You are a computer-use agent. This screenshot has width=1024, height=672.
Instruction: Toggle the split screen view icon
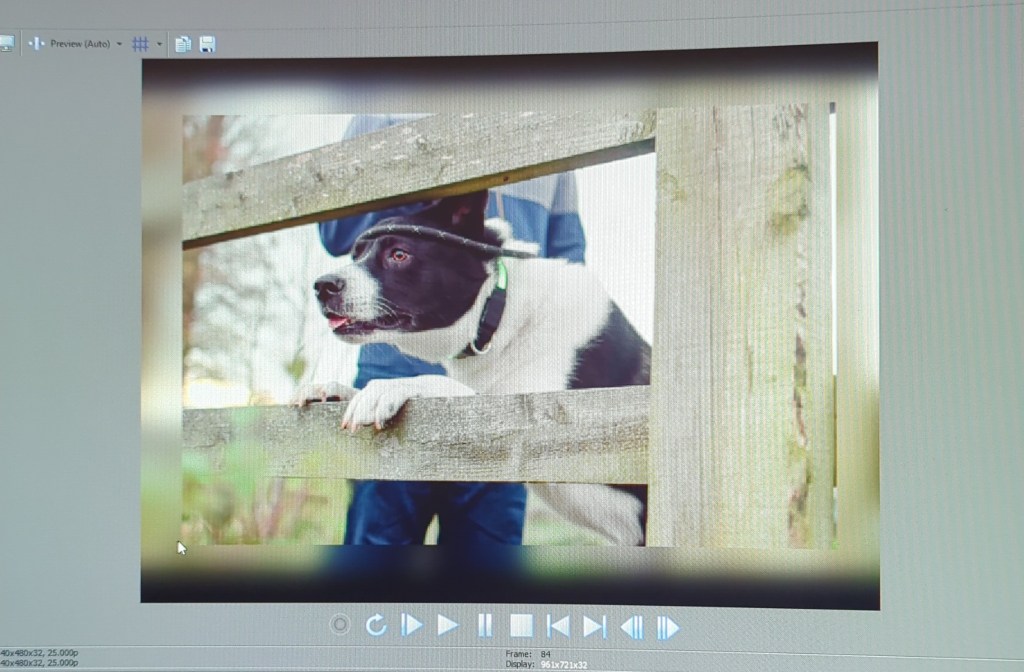(x=37, y=44)
